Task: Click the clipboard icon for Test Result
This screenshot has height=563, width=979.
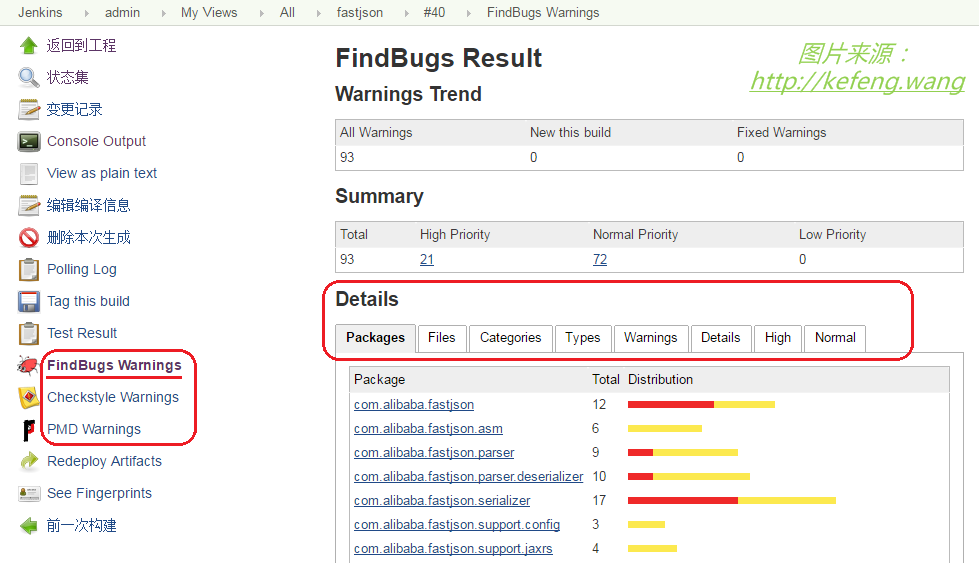Action: 29,333
